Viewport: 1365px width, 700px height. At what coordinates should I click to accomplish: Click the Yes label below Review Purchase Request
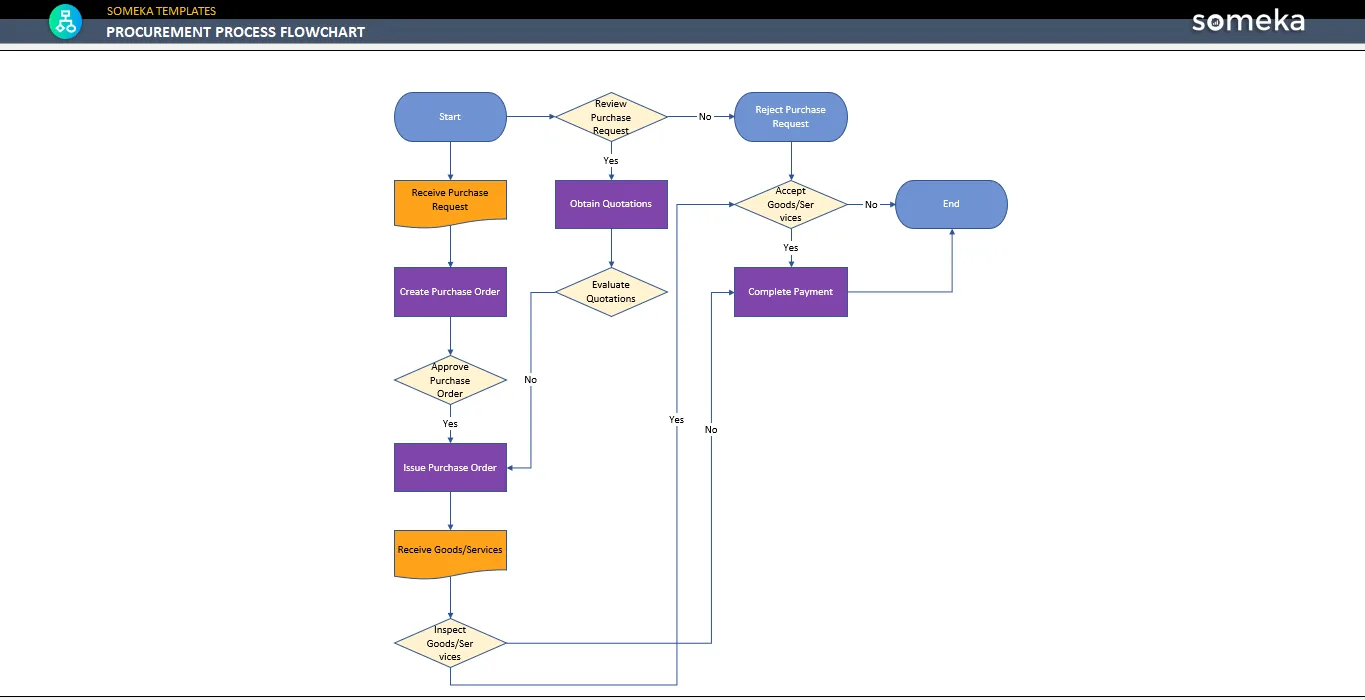tap(611, 161)
